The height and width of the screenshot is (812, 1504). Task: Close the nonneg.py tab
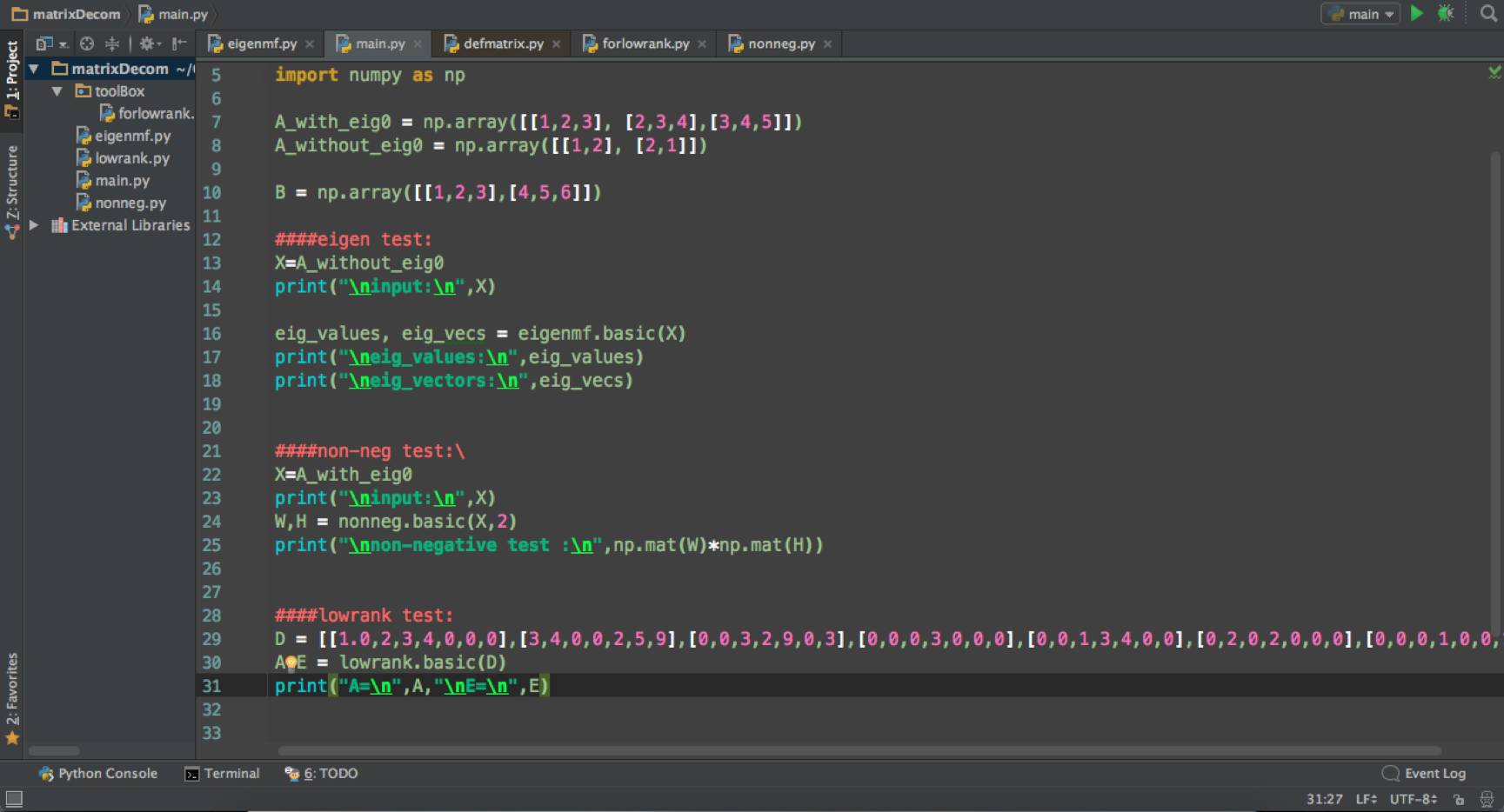click(x=827, y=44)
